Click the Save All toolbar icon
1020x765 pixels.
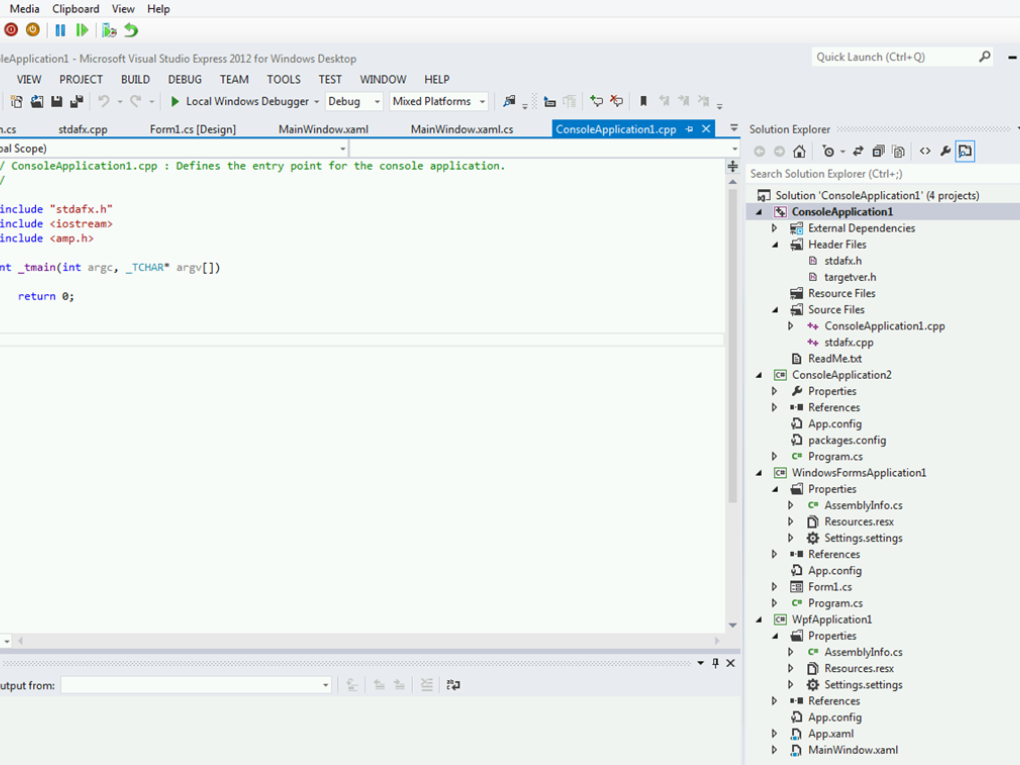[x=76, y=102]
